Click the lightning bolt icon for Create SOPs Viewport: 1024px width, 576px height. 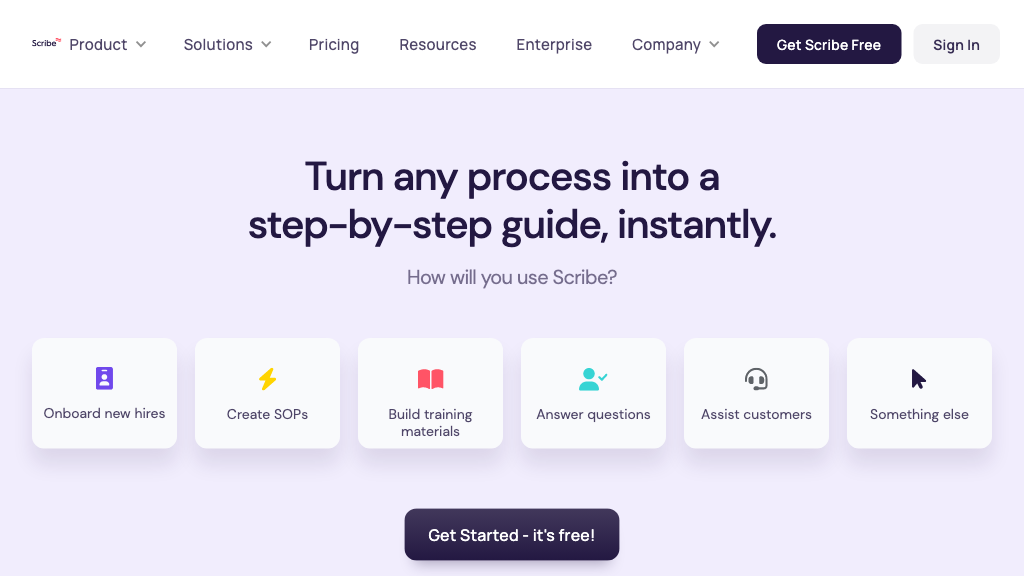pos(267,378)
